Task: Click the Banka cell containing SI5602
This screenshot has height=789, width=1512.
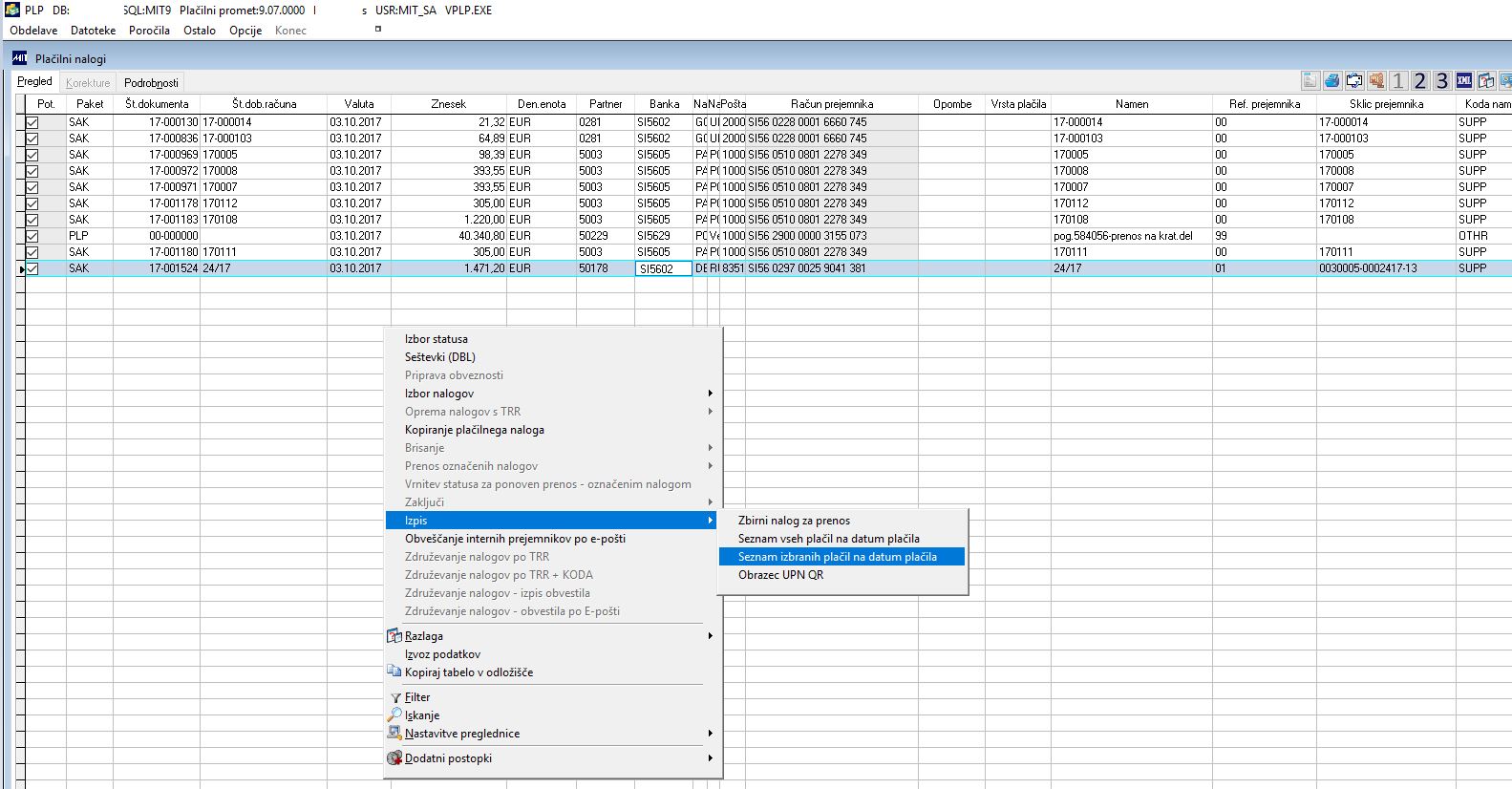Action: point(663,268)
